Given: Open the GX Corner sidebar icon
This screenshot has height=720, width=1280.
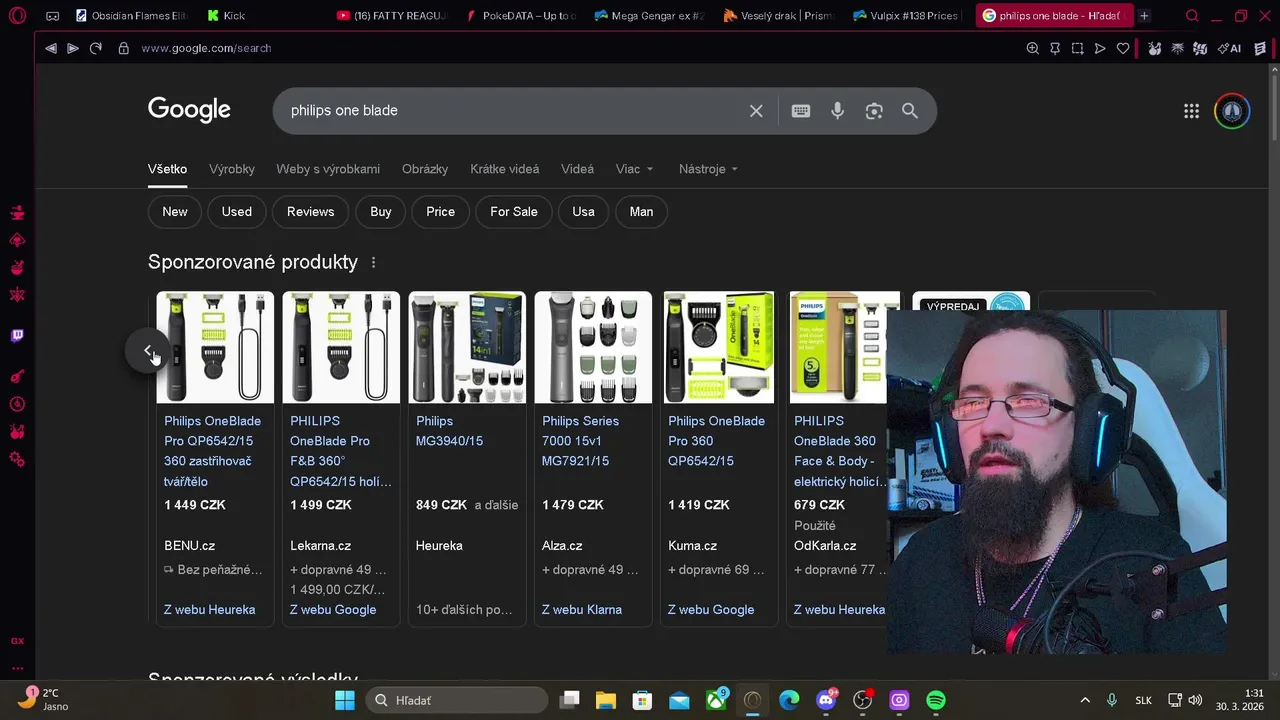Looking at the screenshot, I should click(17, 641).
